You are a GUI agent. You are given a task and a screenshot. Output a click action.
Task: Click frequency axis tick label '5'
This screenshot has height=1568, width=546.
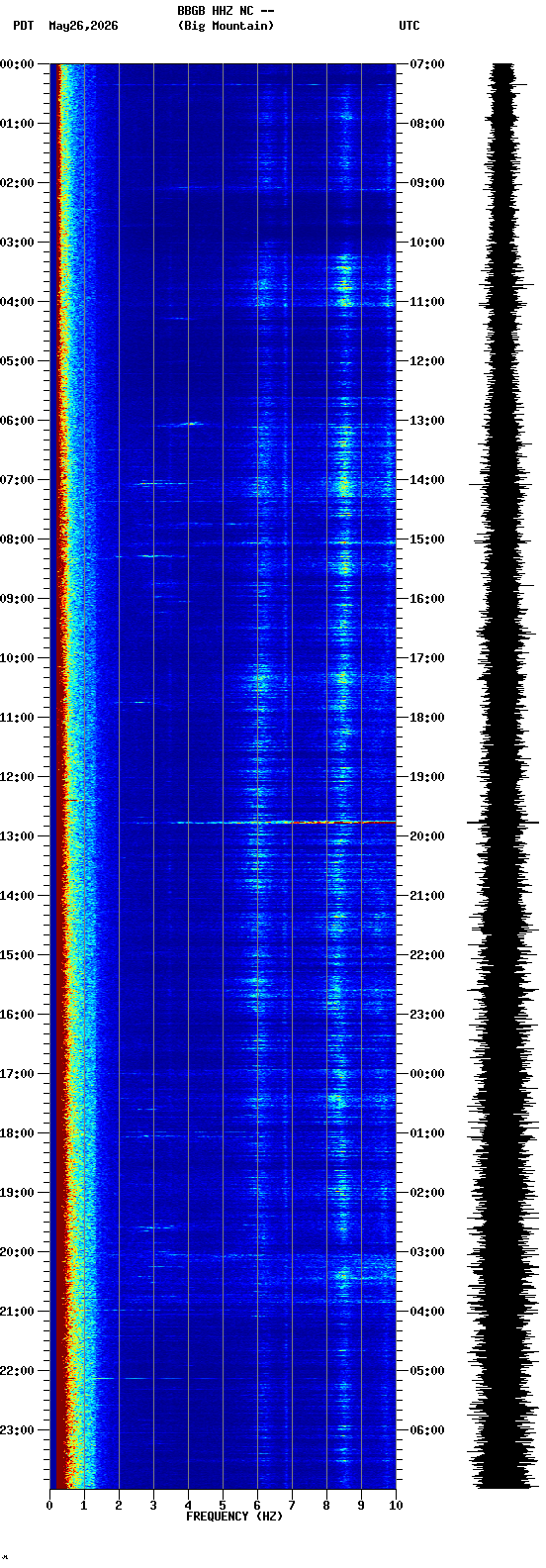(x=223, y=1506)
